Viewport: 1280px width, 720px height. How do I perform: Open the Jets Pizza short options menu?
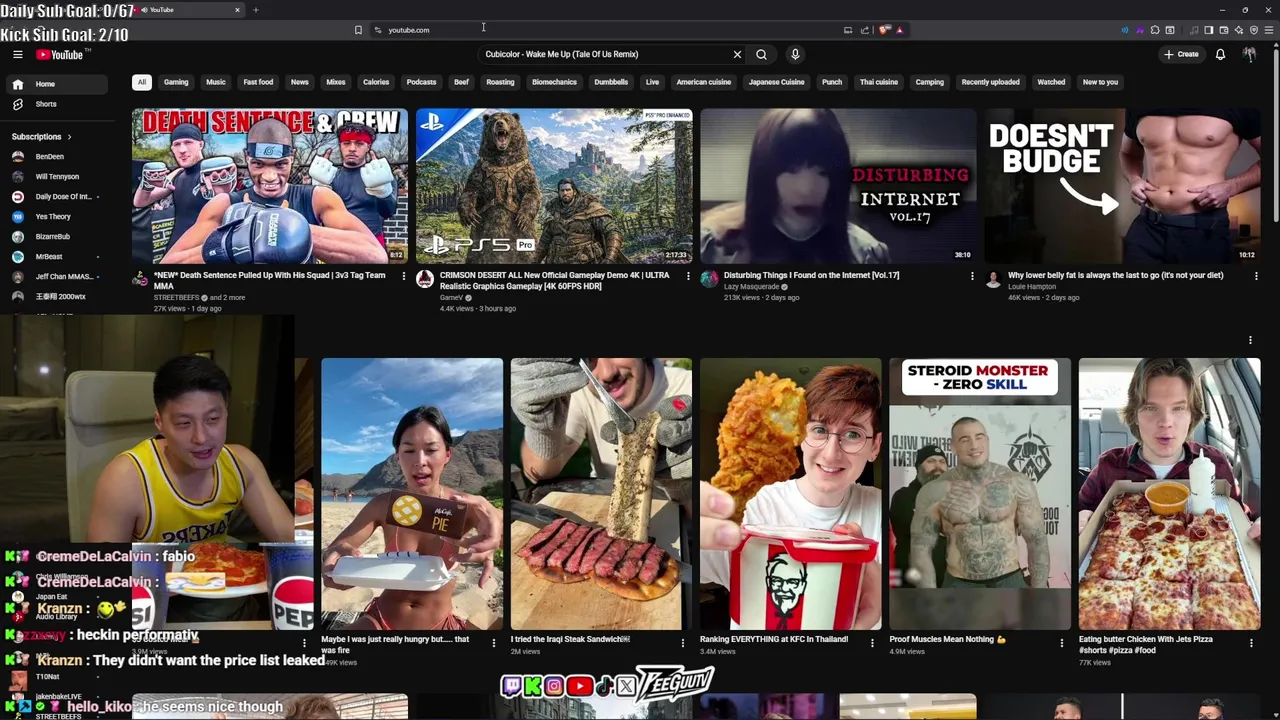click(1251, 643)
